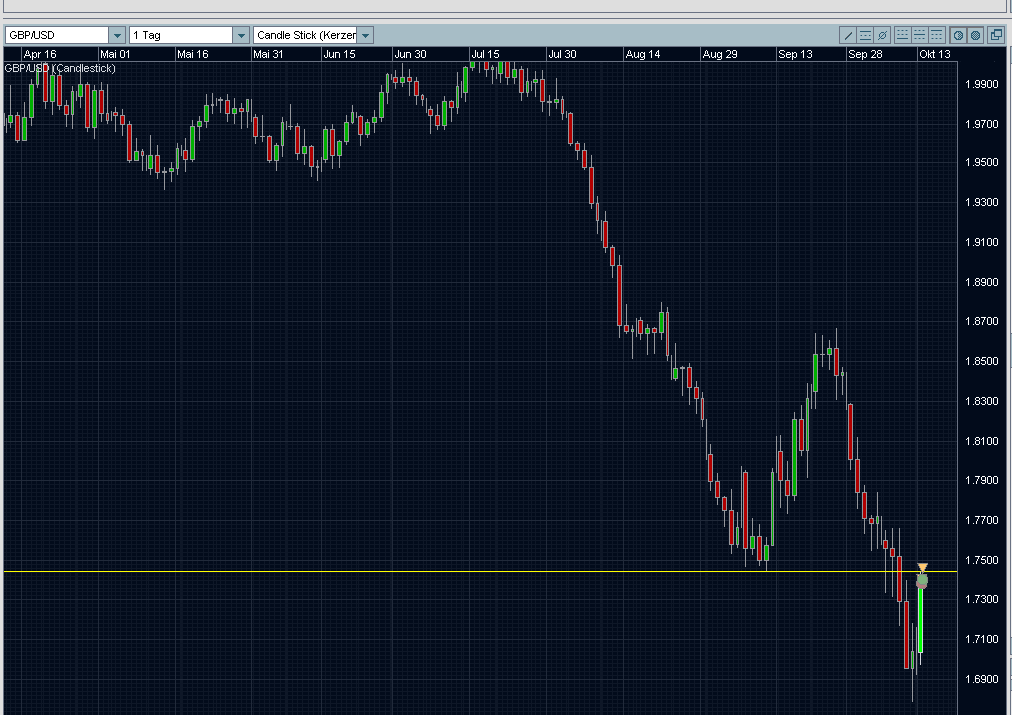Click the horizontal lines drawing tool icon

pyautogui.click(x=865, y=35)
